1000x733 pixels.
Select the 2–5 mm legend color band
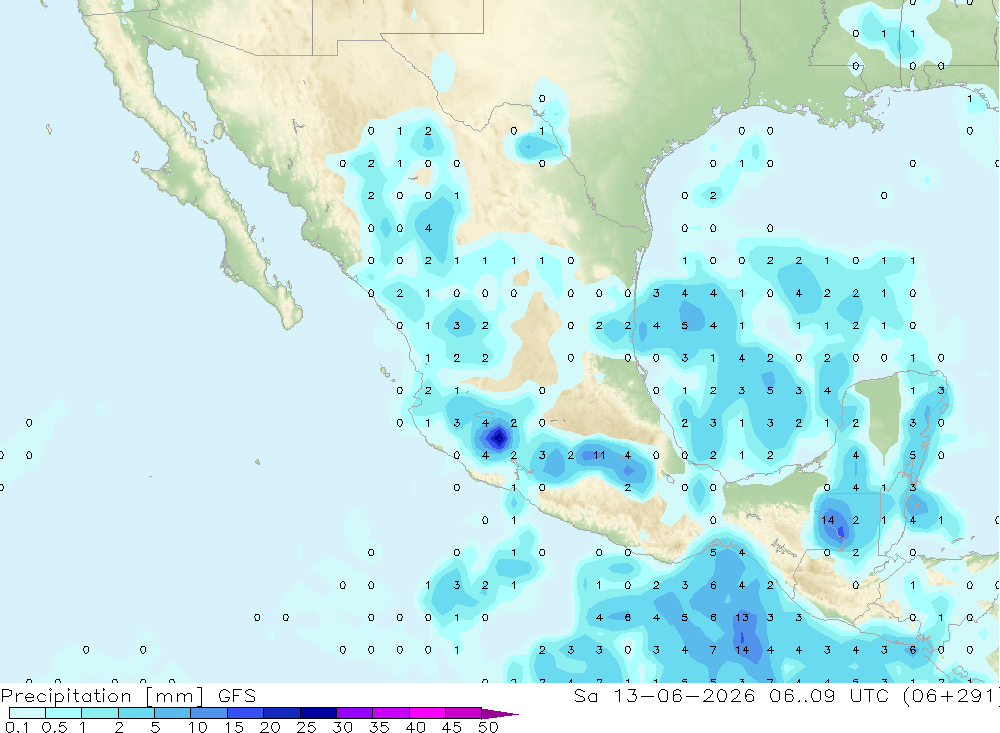click(x=136, y=713)
